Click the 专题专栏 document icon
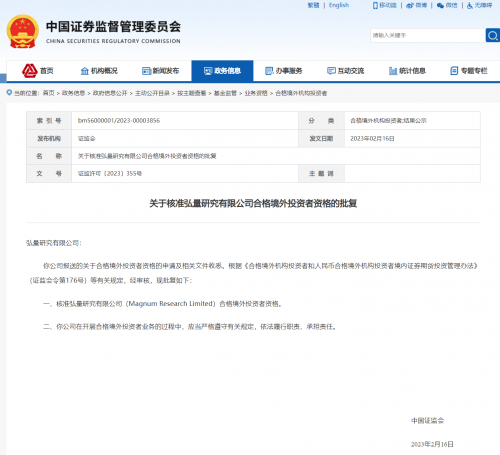Viewport: 500px width, 455px height. pyautogui.click(x=454, y=71)
